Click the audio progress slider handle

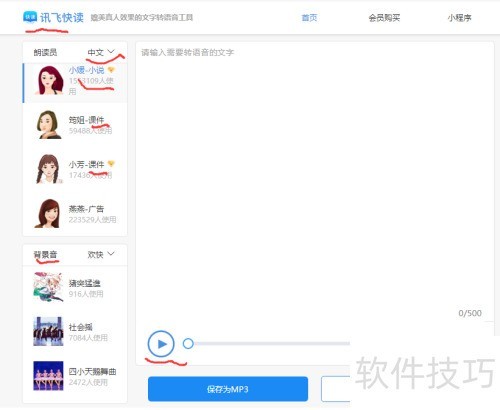[188, 343]
